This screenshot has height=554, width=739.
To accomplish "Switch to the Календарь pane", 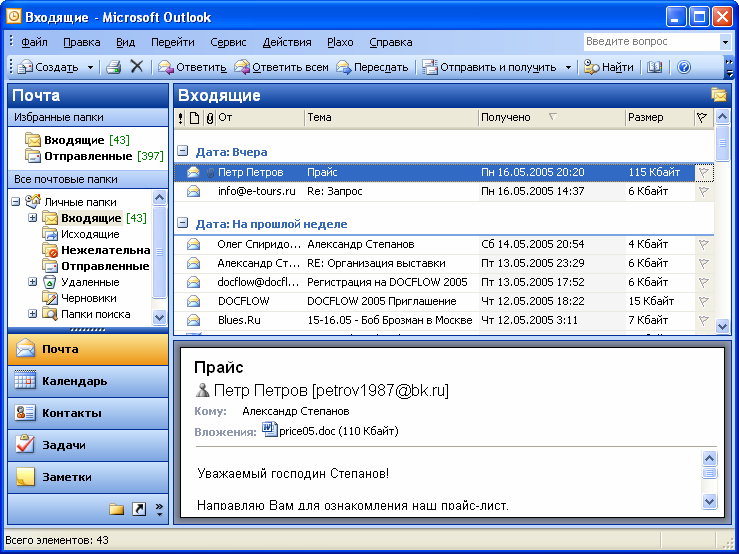I will click(x=88, y=381).
